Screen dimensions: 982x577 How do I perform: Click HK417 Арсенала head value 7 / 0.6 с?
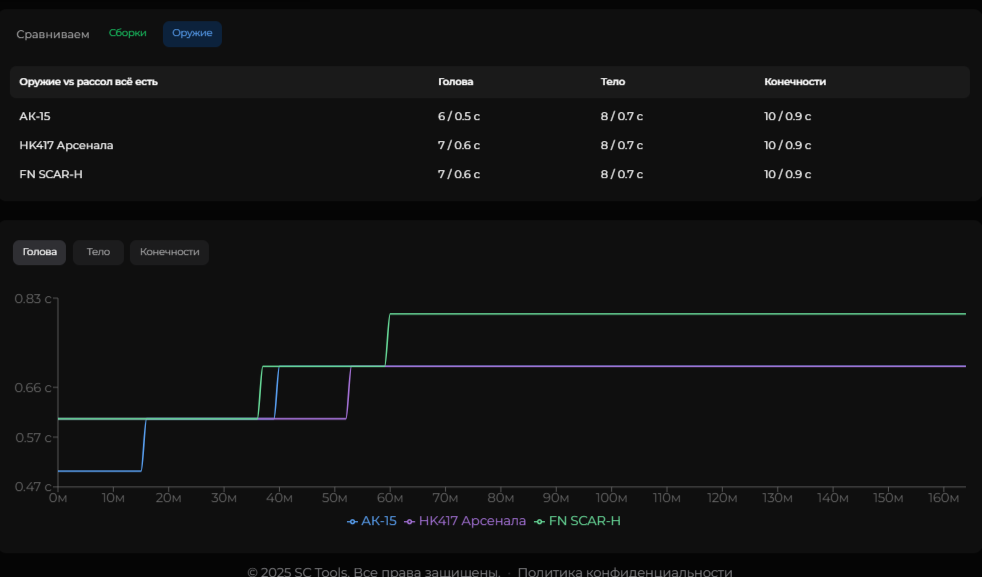coord(459,145)
